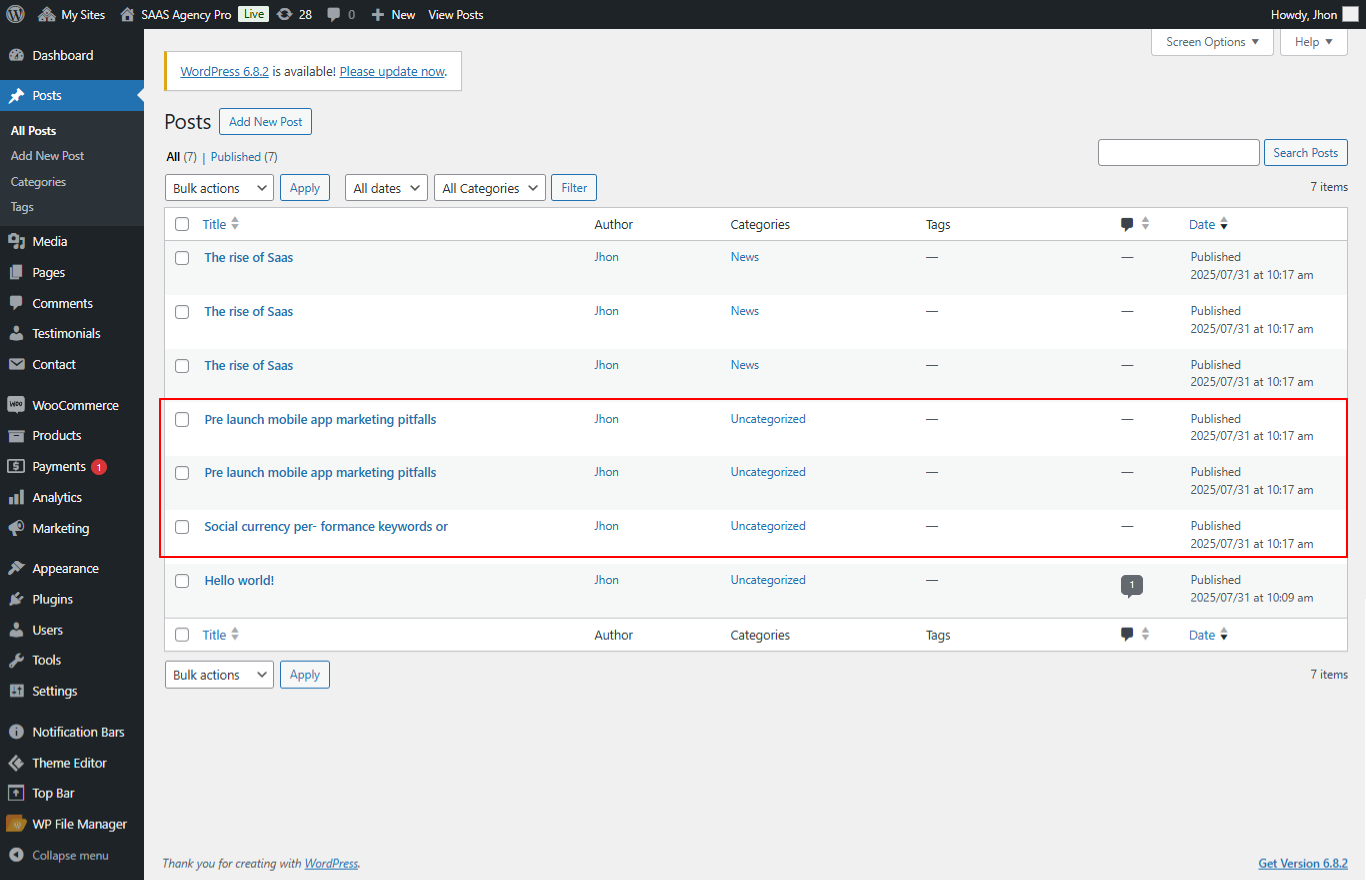Click the Dashboard gauge icon

click(16, 56)
